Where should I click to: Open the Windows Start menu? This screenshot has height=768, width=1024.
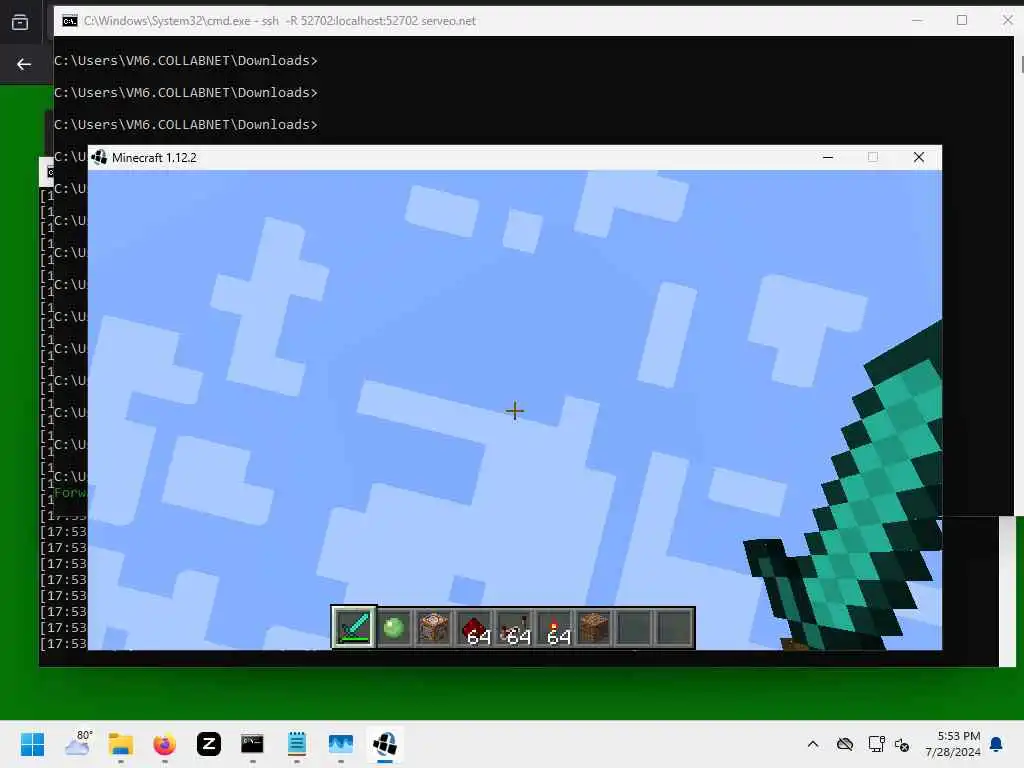pos(33,744)
